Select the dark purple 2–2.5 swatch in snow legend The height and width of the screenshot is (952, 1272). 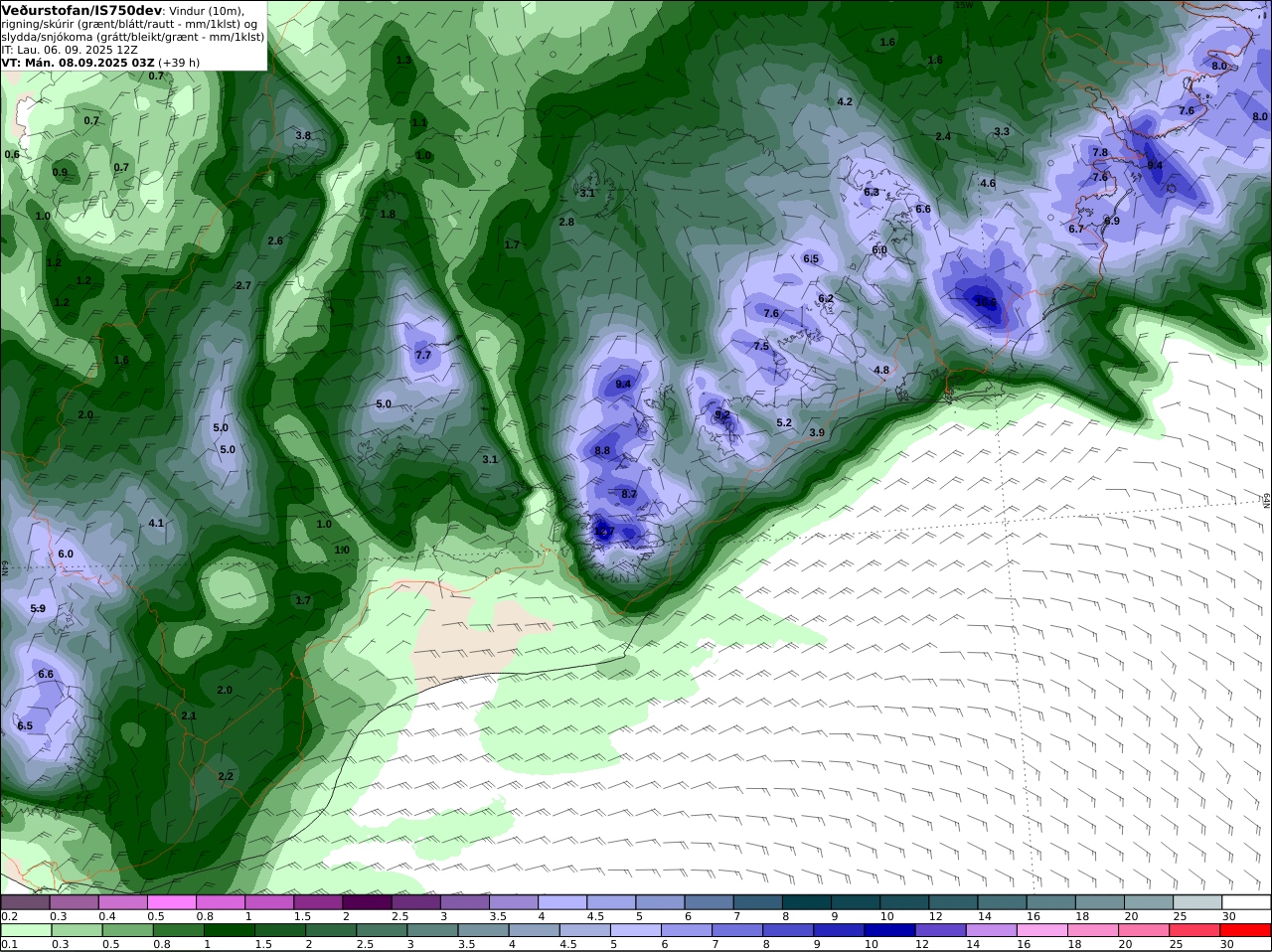pyautogui.click(x=368, y=902)
